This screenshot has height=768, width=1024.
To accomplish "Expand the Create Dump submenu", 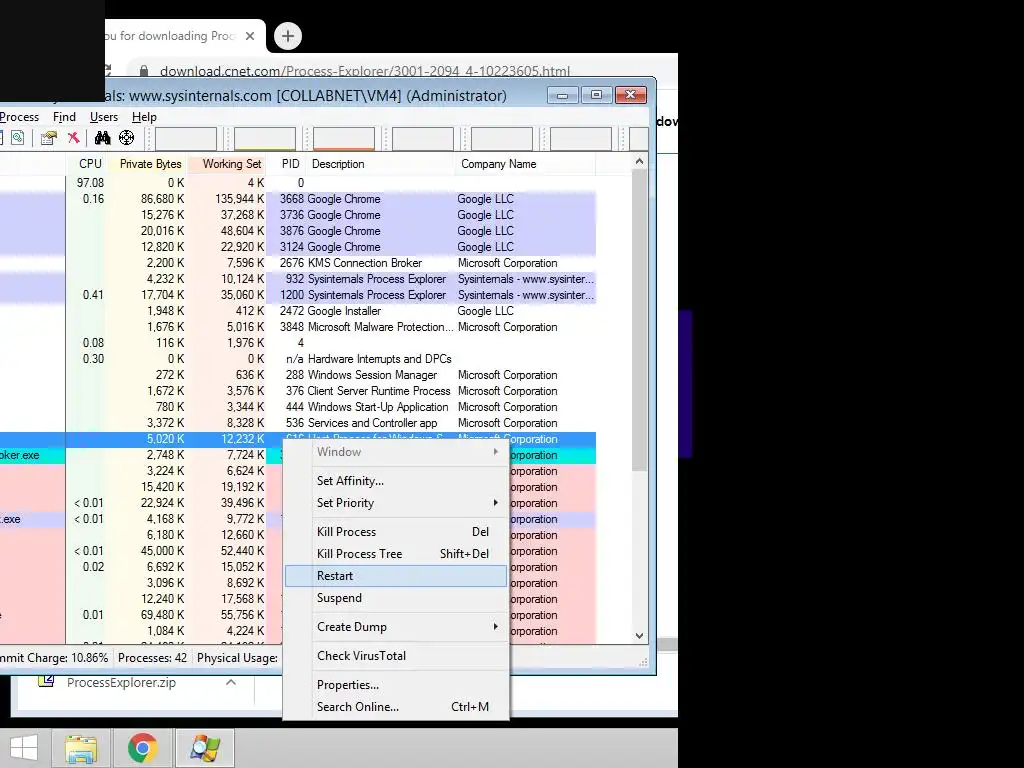I will pos(396,627).
